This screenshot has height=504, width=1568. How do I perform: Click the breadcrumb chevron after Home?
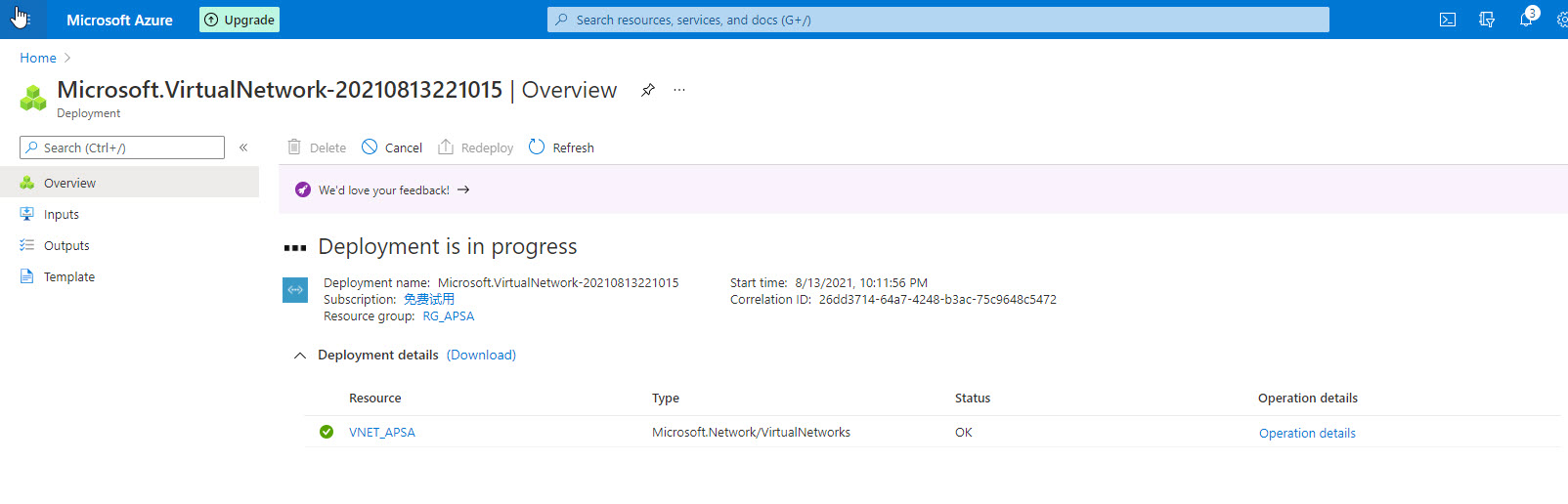(67, 58)
